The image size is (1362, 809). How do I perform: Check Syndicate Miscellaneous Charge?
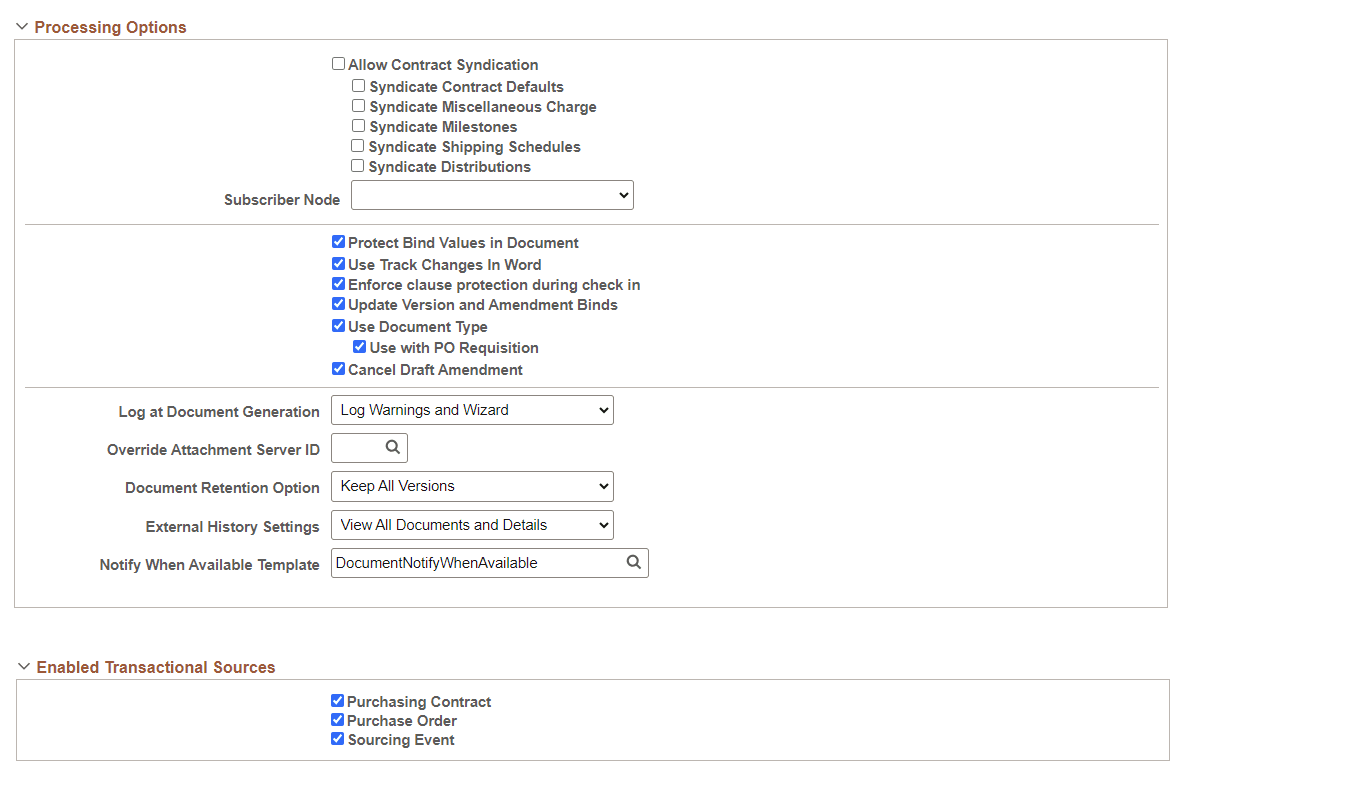tap(358, 105)
